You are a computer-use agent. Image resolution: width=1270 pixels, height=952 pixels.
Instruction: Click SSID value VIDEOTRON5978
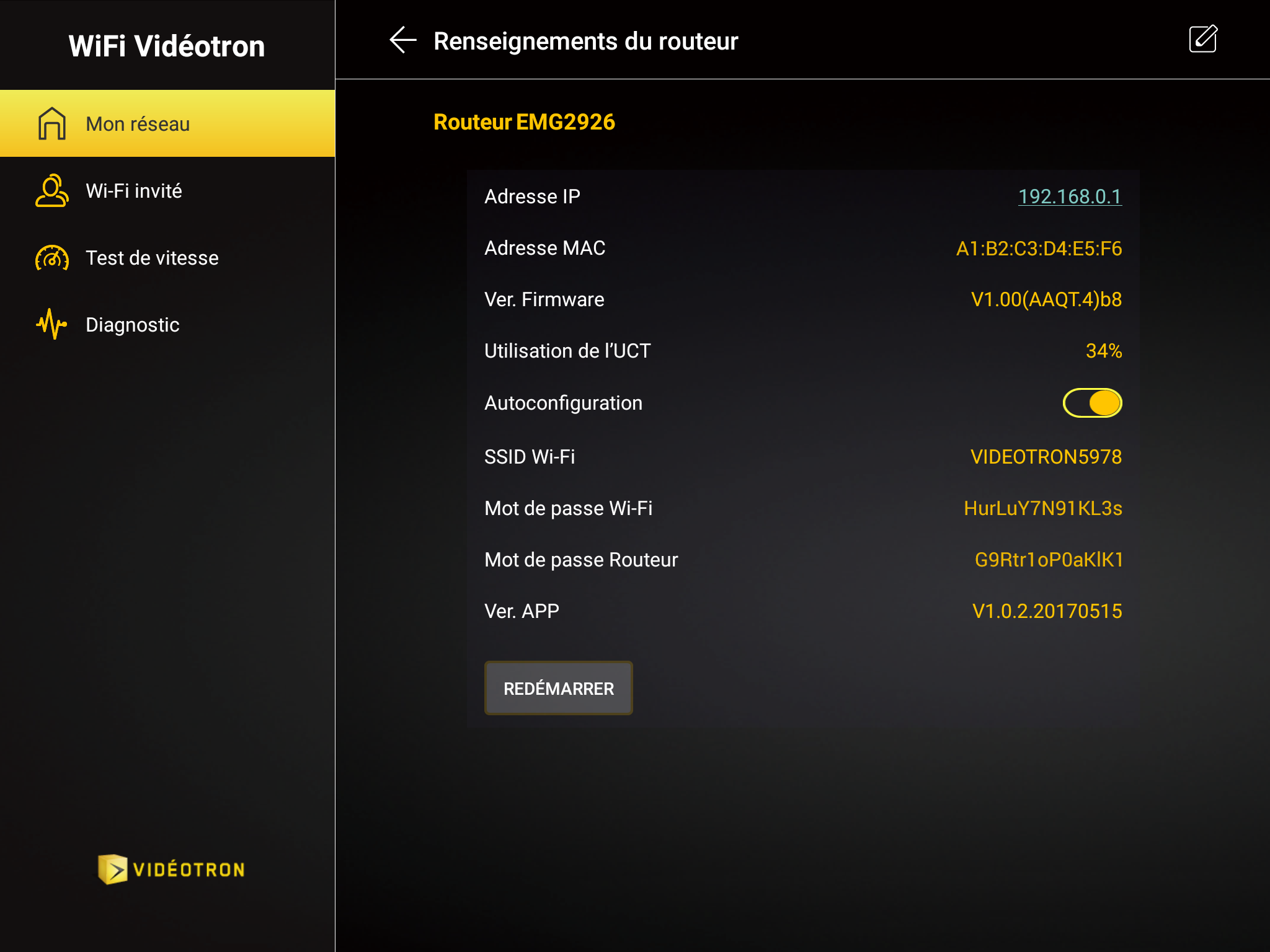click(x=1046, y=457)
